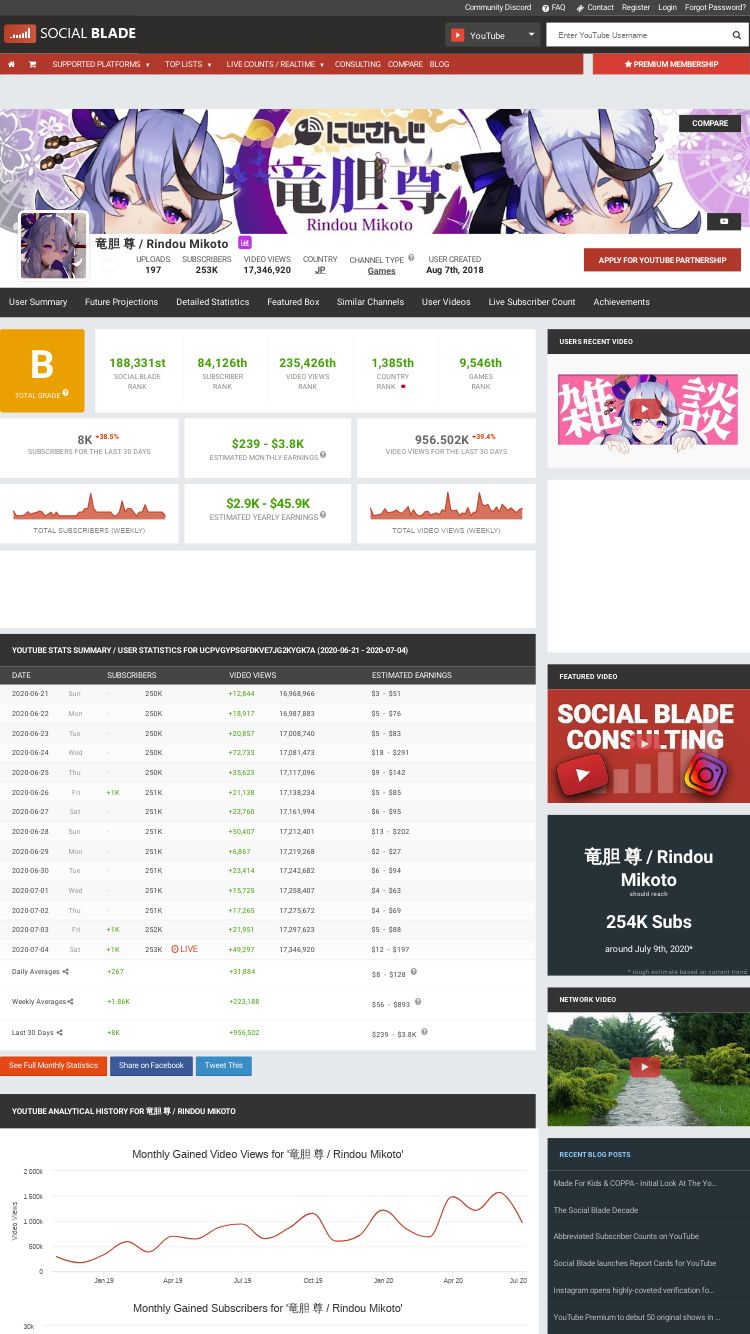Open the Community Discord link

tap(498, 7)
